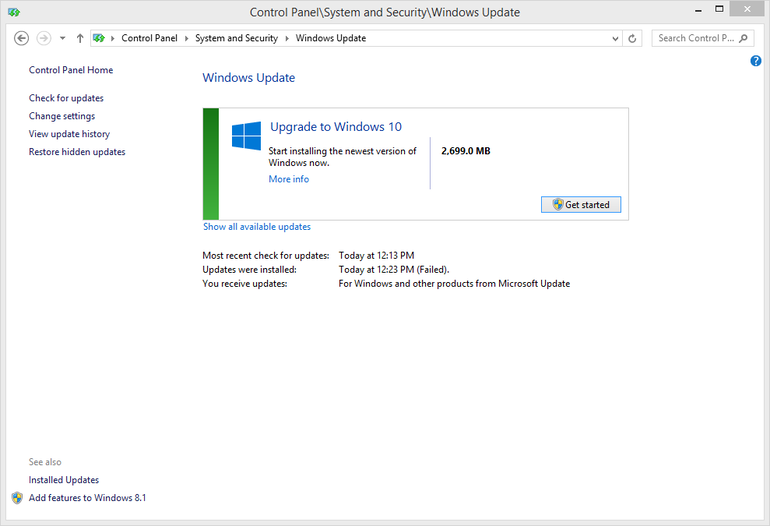Go up one level with Up arrow
Screen dimensions: 770x526
pyautogui.click(x=80, y=38)
